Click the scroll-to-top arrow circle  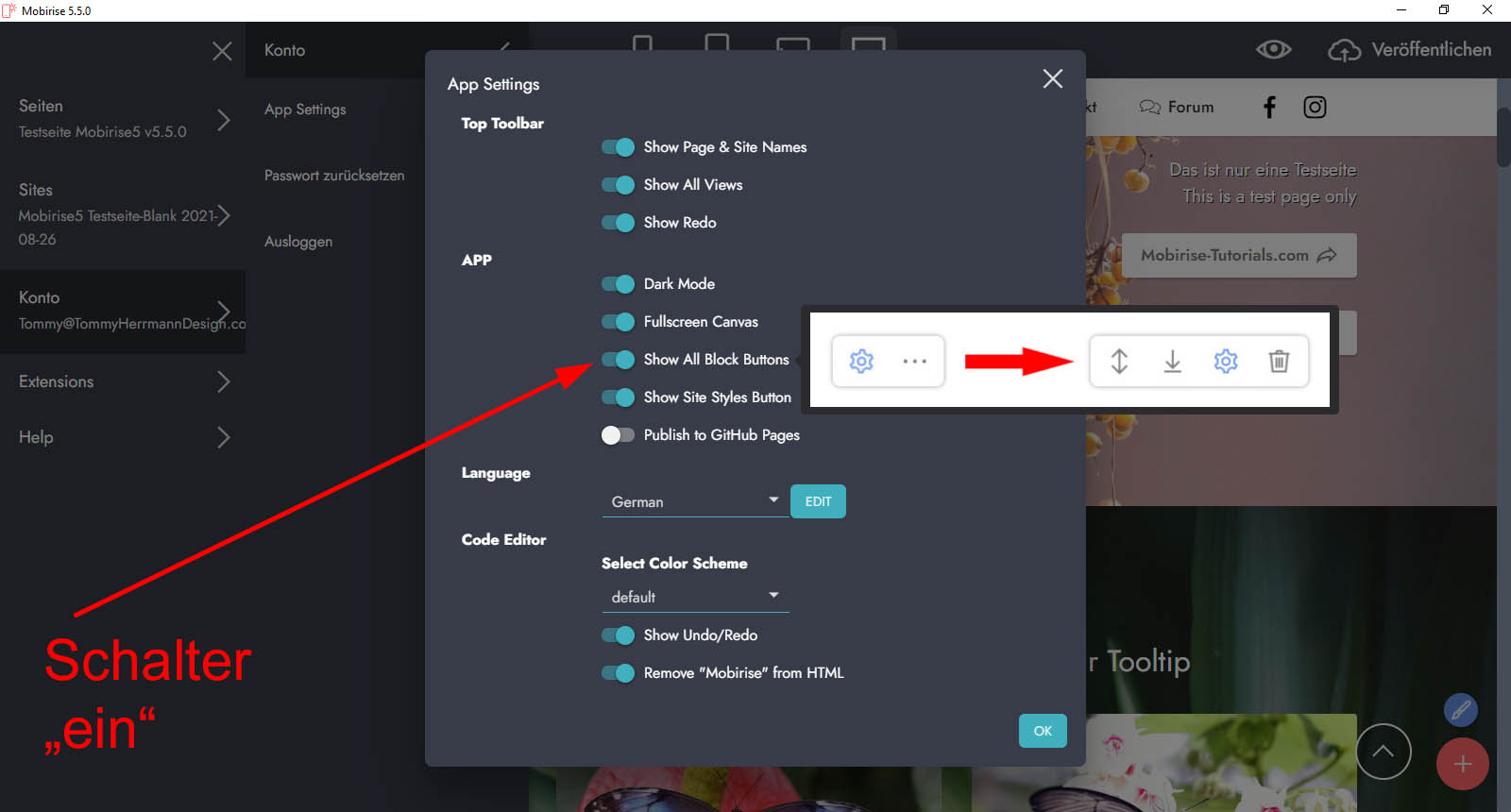click(1383, 752)
